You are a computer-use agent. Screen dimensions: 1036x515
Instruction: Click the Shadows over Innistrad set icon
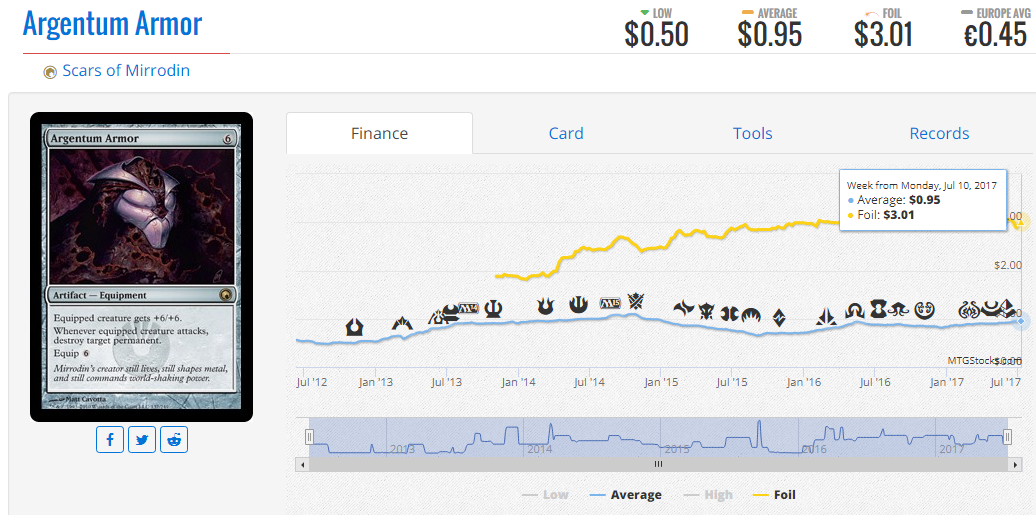click(855, 311)
